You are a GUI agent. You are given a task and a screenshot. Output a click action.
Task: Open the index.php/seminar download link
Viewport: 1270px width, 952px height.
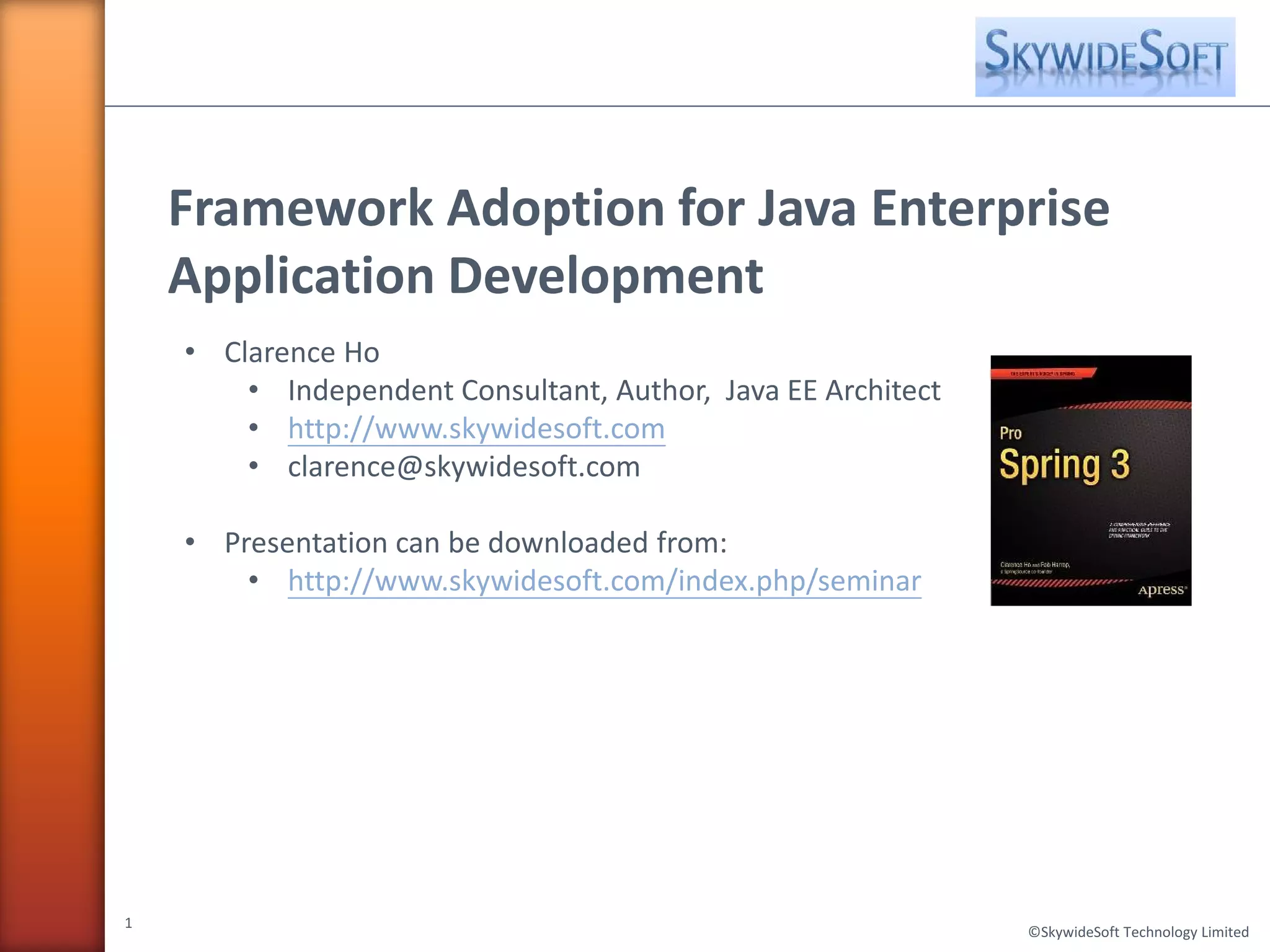(604, 581)
